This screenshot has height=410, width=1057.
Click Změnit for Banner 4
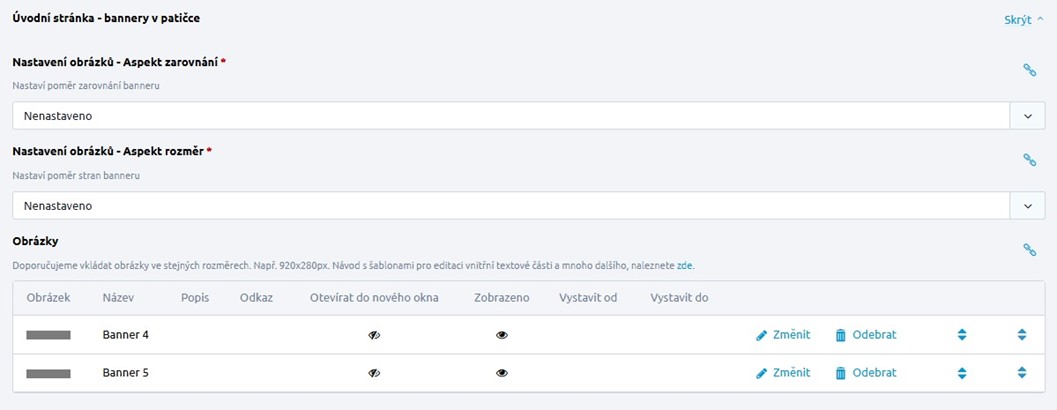(783, 335)
